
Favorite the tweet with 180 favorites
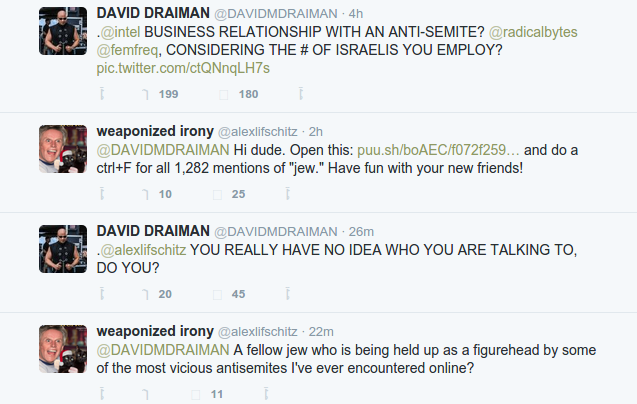coord(223,94)
